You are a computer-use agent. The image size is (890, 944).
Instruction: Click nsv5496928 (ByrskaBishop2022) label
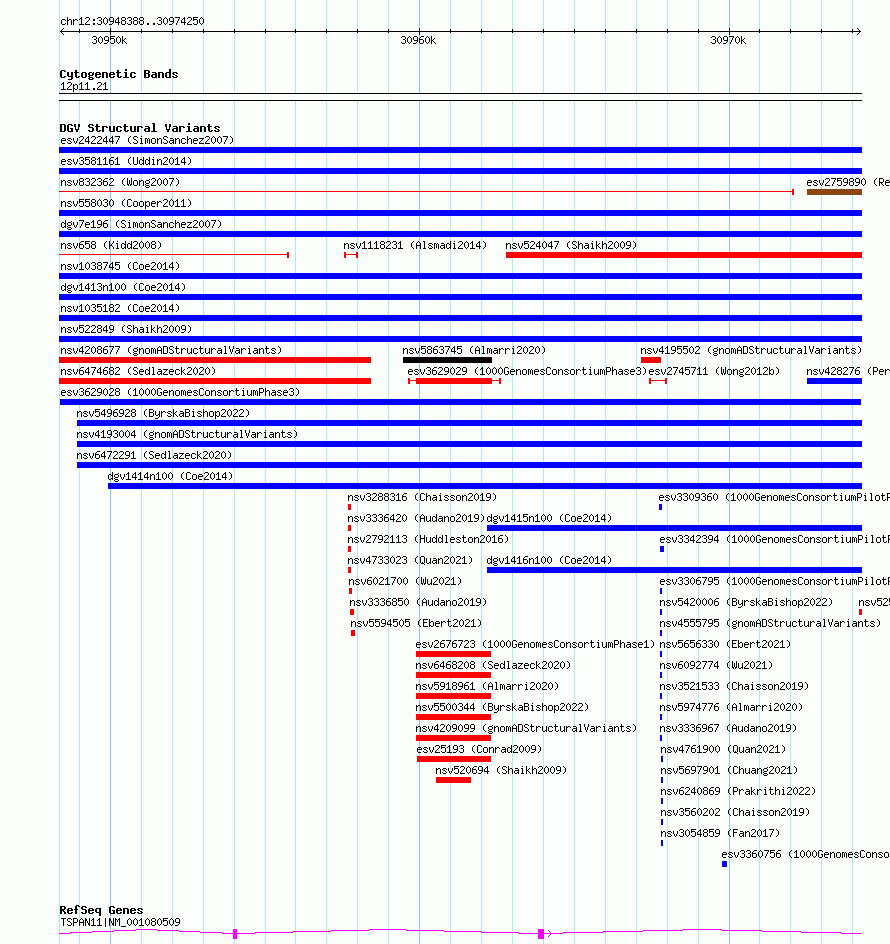click(x=163, y=414)
